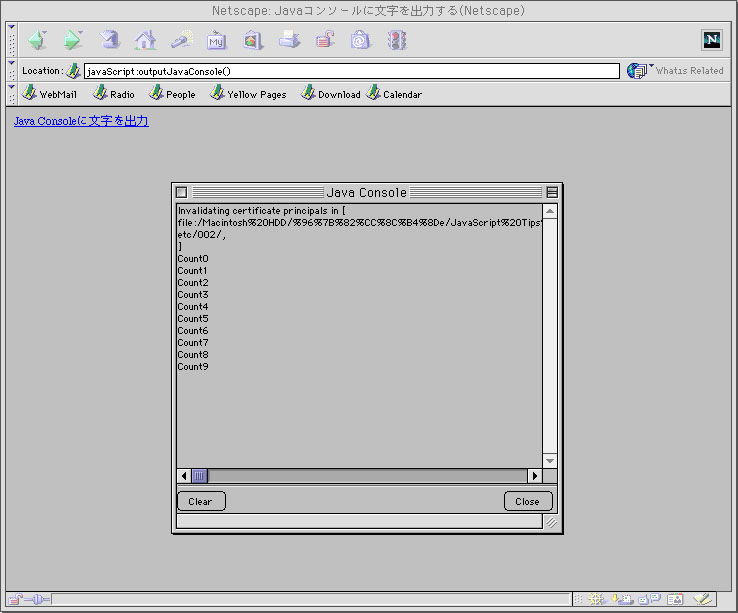
Task: Click the 'Count9' line in console
Action: click(193, 366)
